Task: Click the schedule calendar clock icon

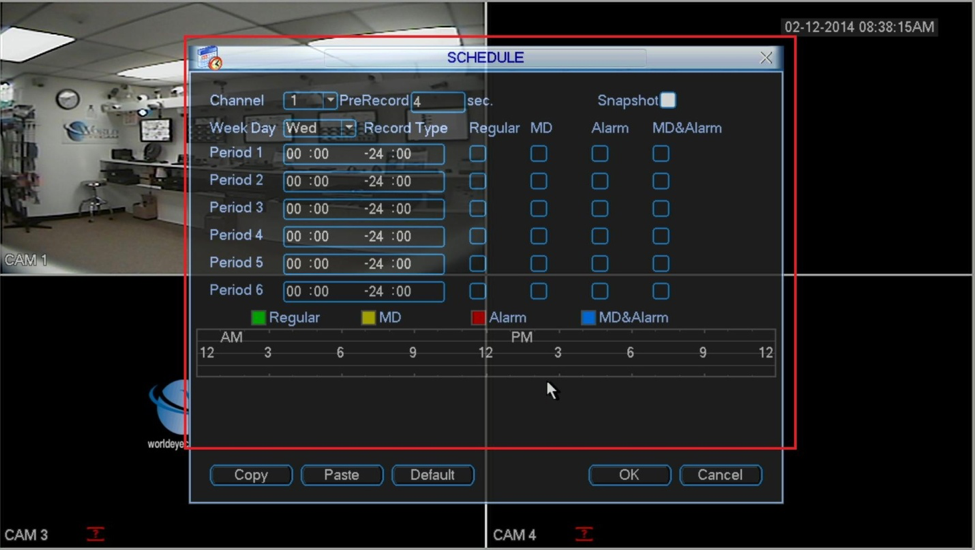Action: tap(208, 58)
